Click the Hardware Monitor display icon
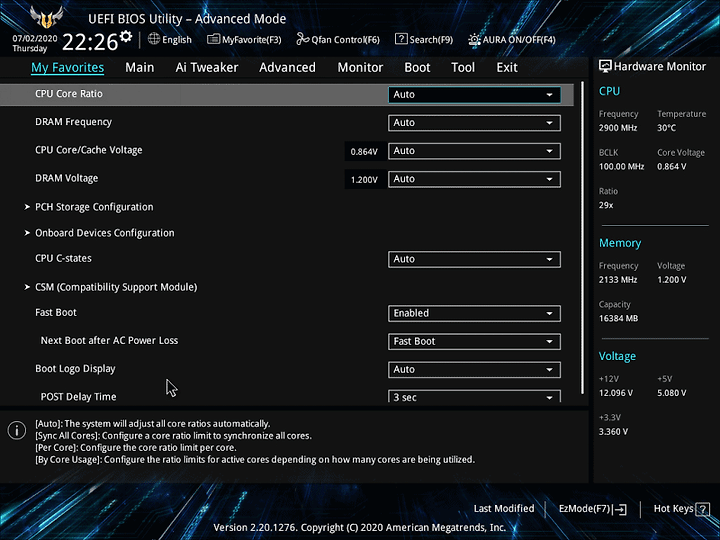720x540 pixels. (605, 66)
